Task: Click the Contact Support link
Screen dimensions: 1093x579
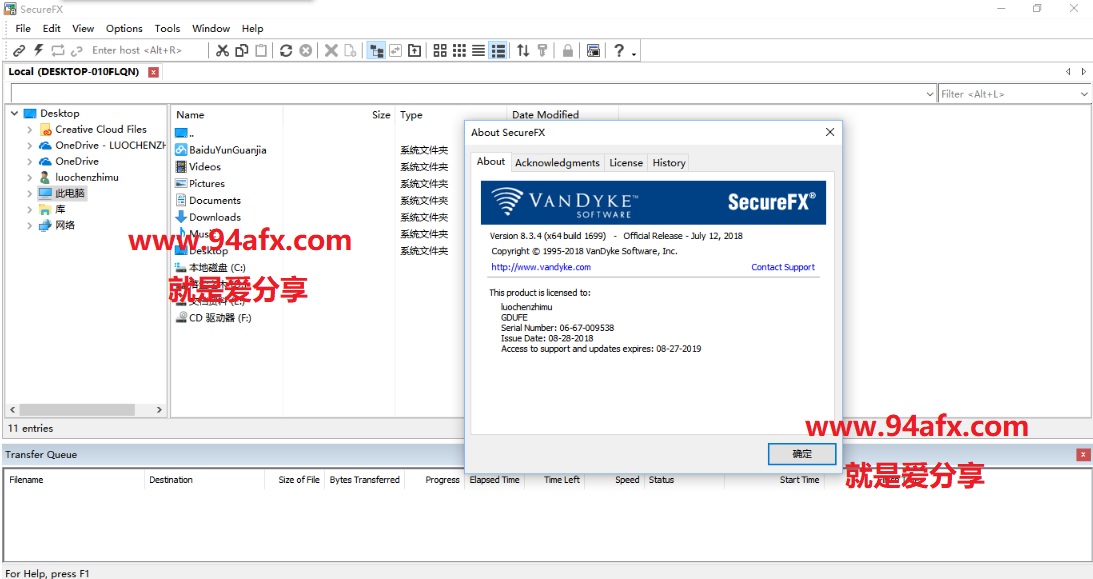Action: [783, 267]
